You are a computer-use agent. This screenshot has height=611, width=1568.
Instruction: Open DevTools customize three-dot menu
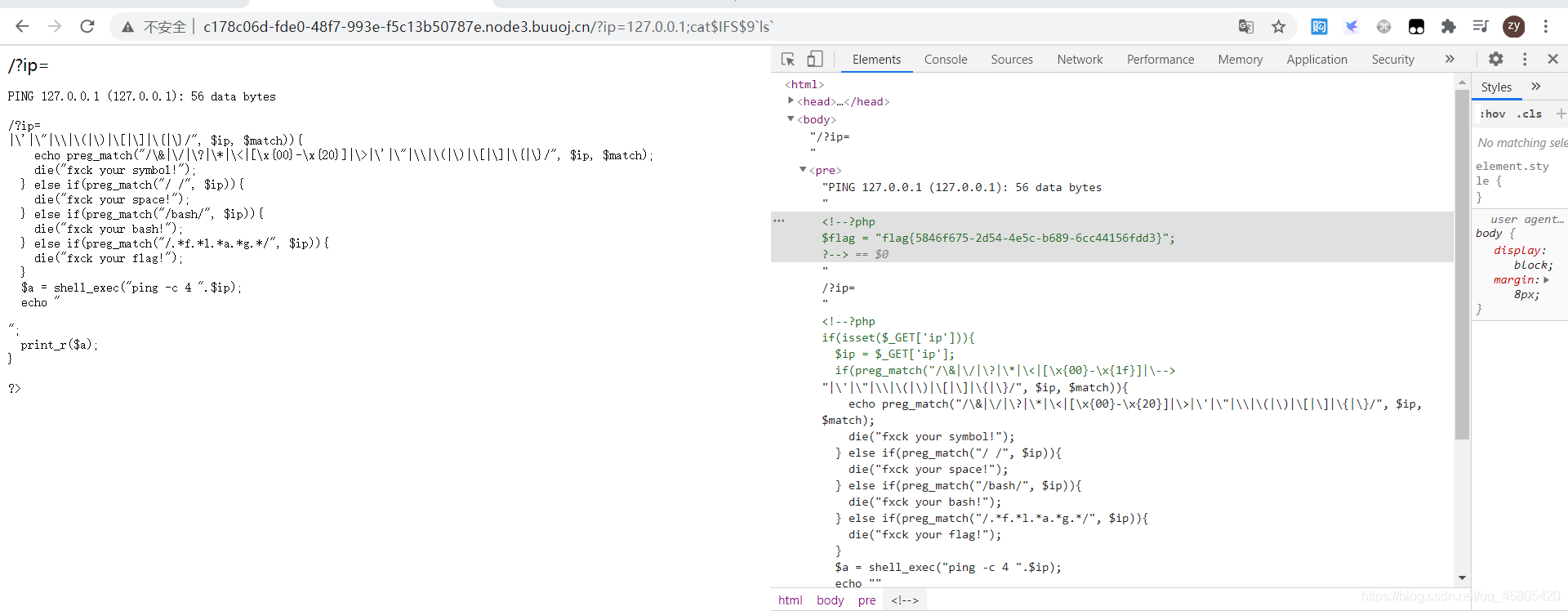[x=1525, y=59]
